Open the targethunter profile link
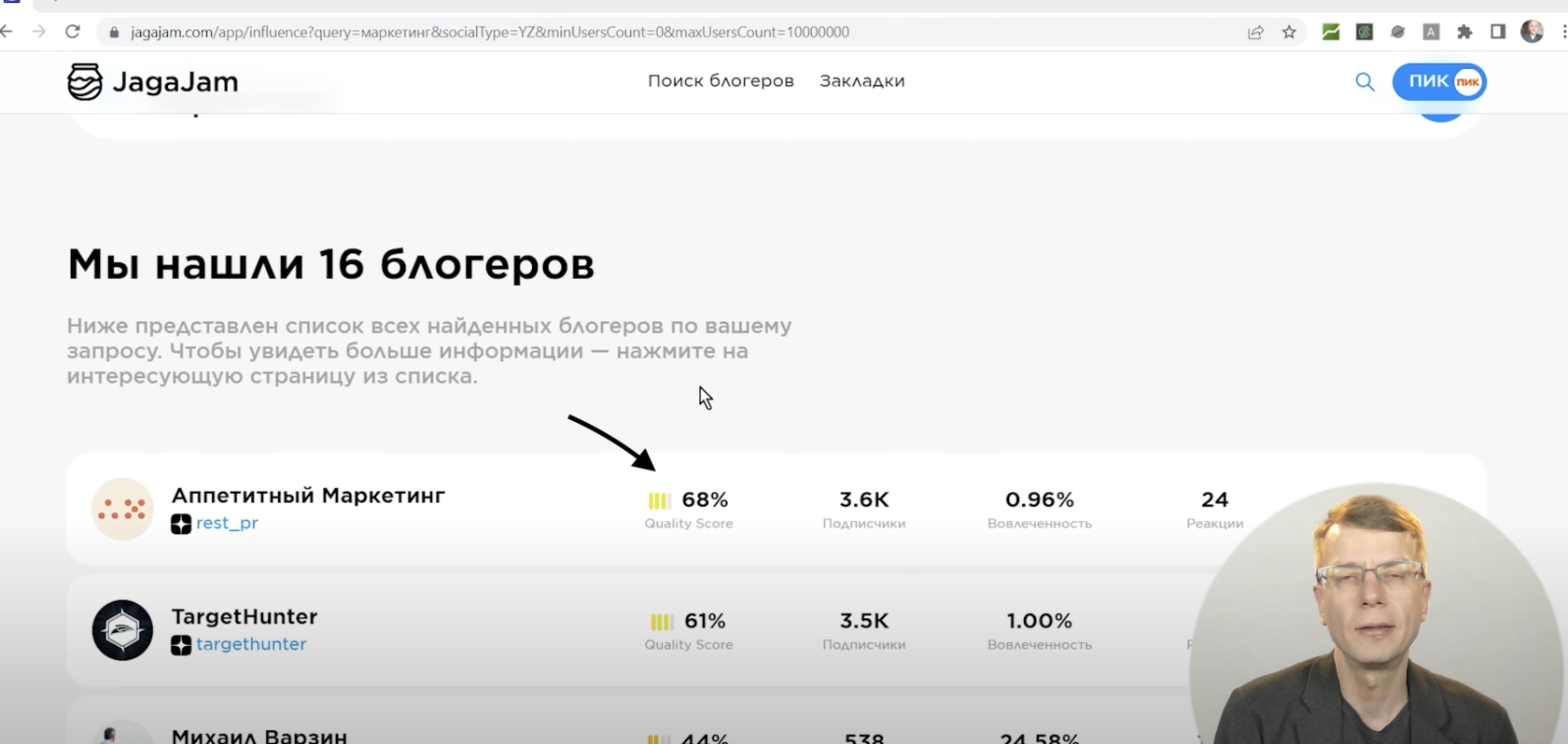Image resolution: width=1568 pixels, height=744 pixels. tap(251, 644)
